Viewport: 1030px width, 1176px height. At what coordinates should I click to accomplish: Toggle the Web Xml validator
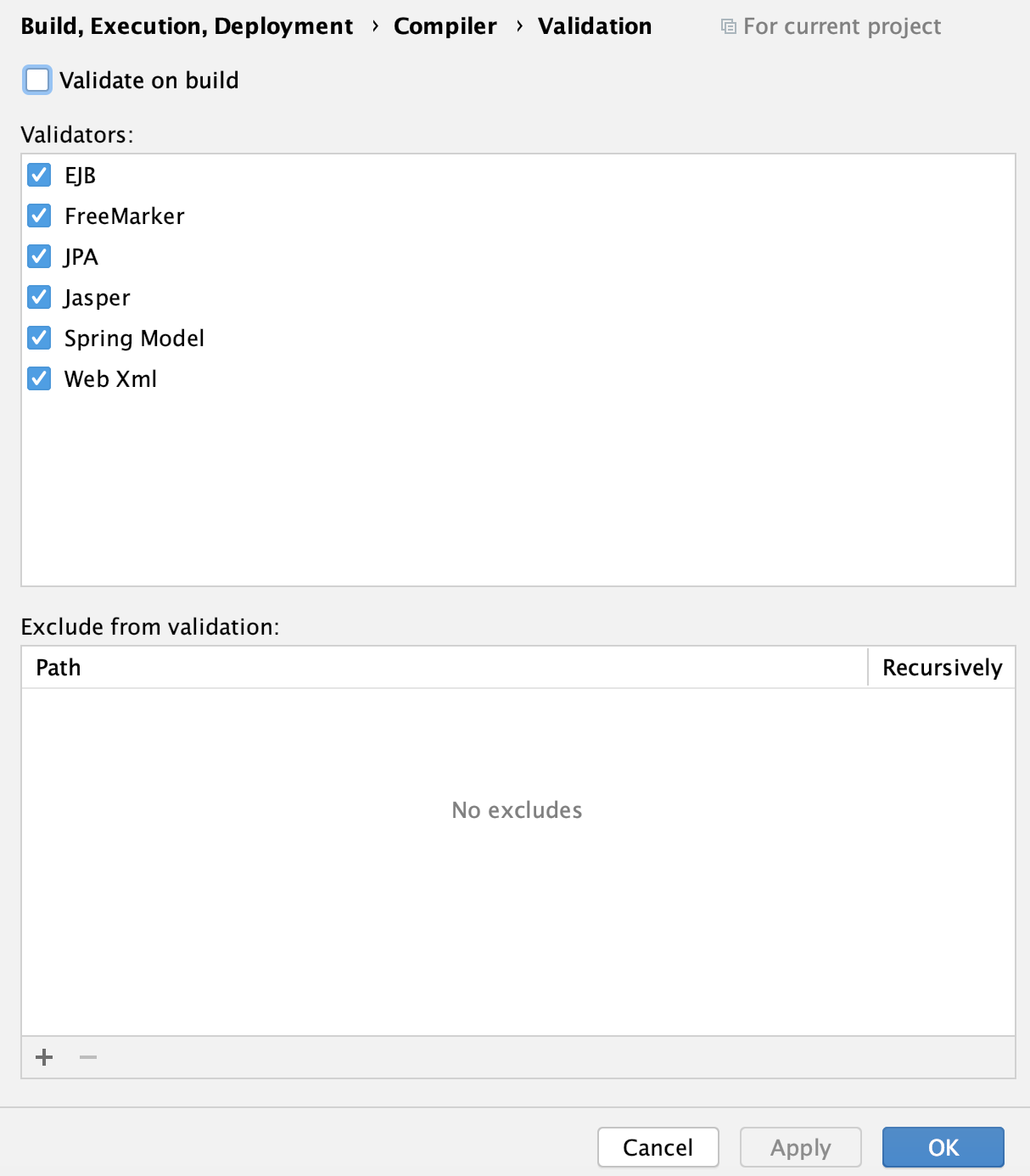coord(38,378)
